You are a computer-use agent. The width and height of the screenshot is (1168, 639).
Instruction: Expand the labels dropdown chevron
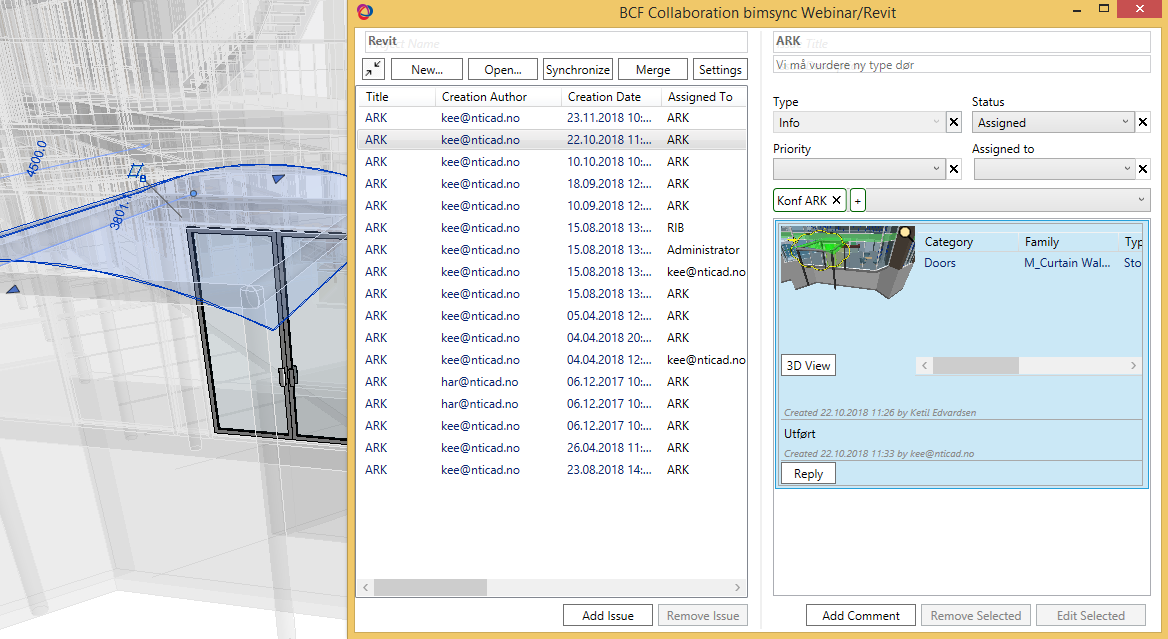coord(1140,199)
